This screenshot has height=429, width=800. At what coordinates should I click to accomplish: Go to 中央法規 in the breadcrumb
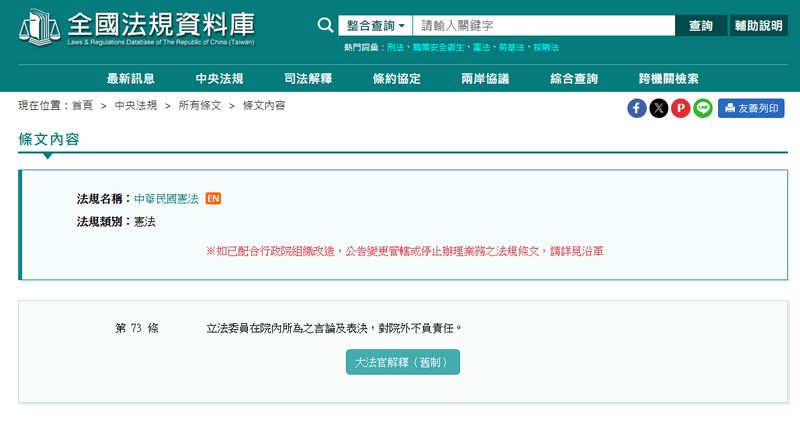coord(136,106)
